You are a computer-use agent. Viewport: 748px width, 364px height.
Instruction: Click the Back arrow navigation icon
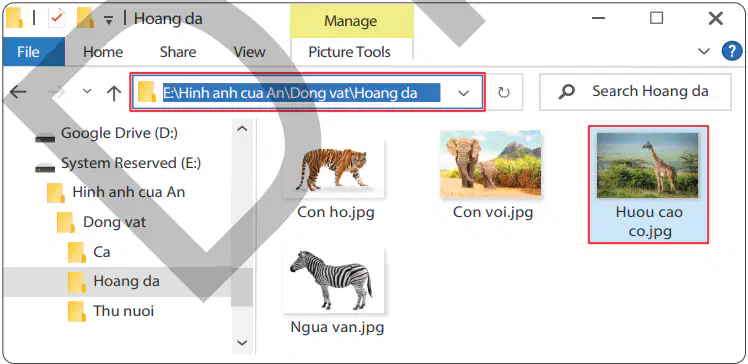click(x=18, y=92)
